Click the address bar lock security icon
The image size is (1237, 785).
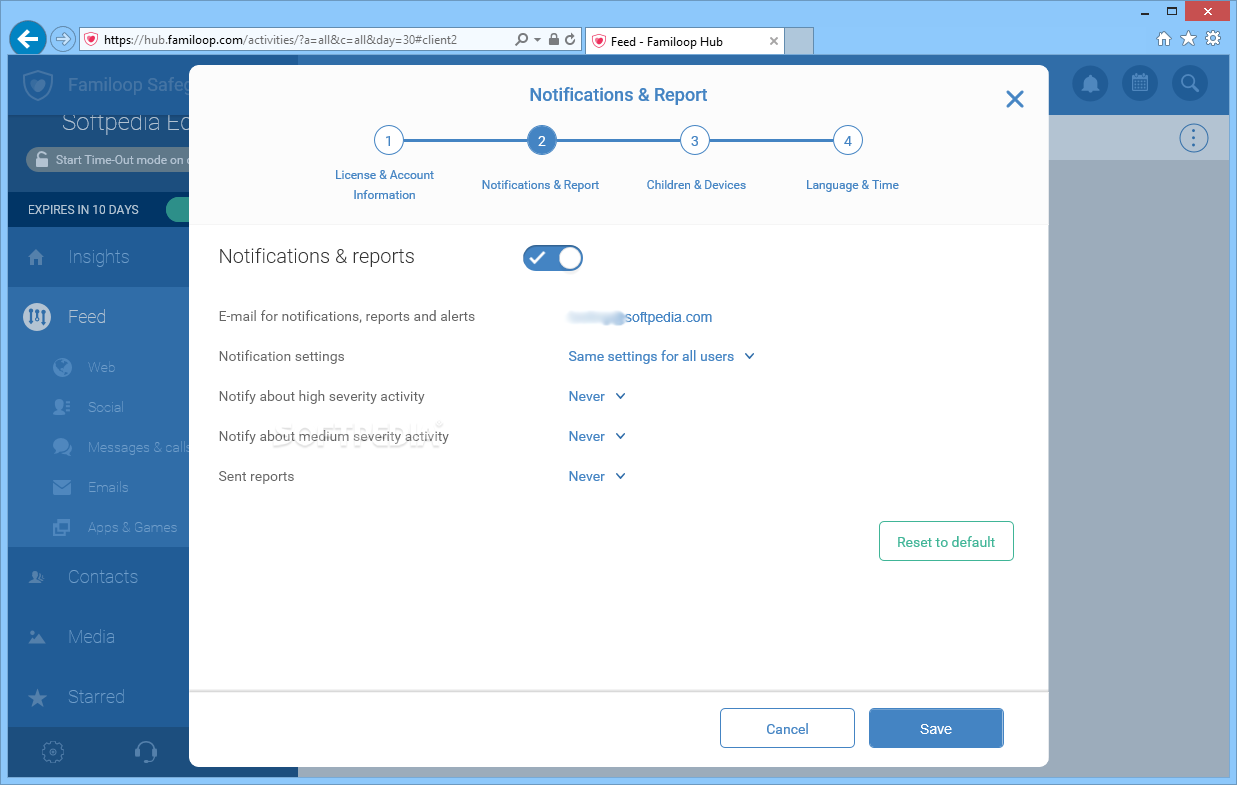[x=554, y=40]
